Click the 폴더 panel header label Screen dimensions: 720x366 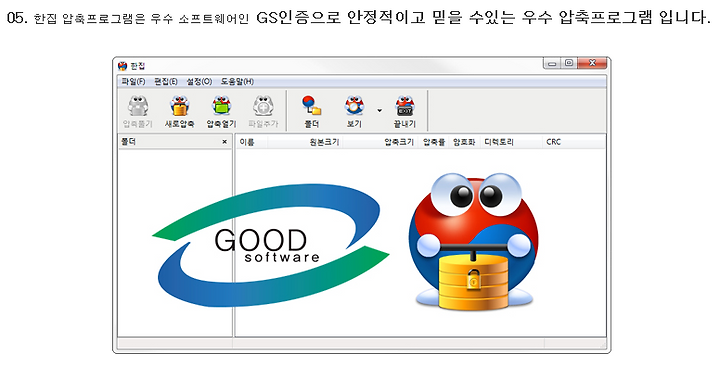[x=129, y=142]
